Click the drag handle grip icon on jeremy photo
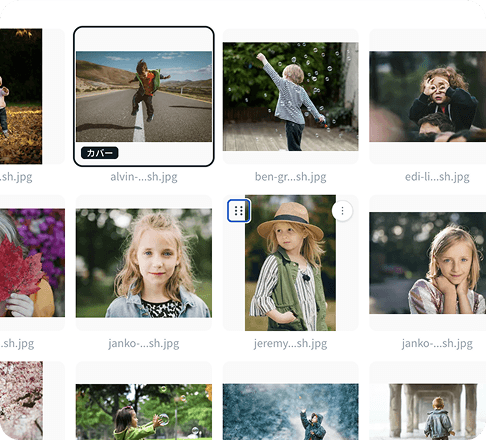486x440 pixels. click(239, 211)
